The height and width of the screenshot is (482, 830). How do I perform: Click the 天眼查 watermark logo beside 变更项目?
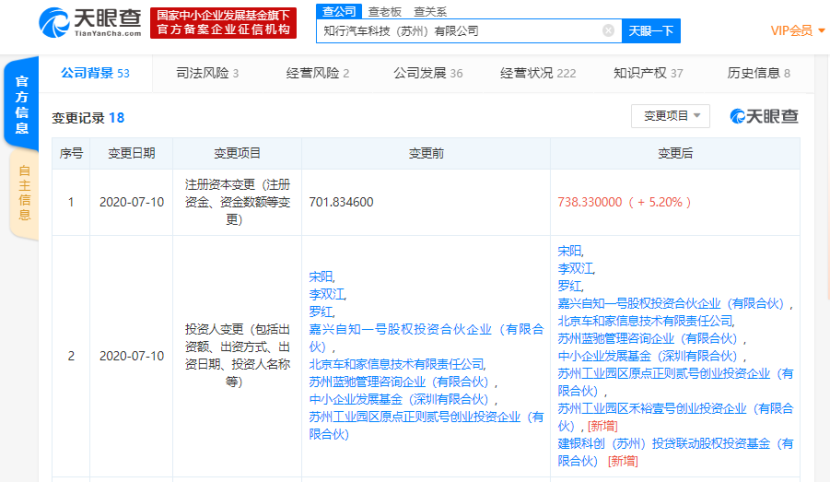(x=764, y=116)
